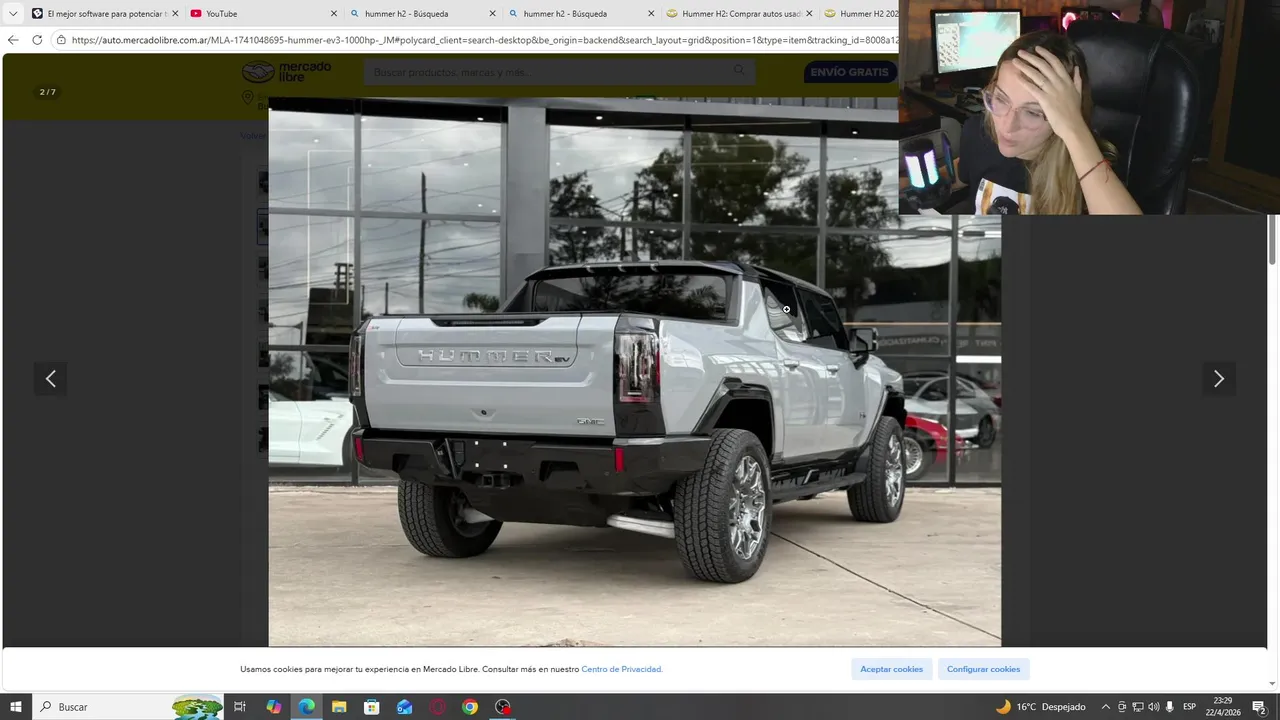Switch to Microsoft Edge in taskbar
This screenshot has width=1280, height=720.
pos(306,707)
